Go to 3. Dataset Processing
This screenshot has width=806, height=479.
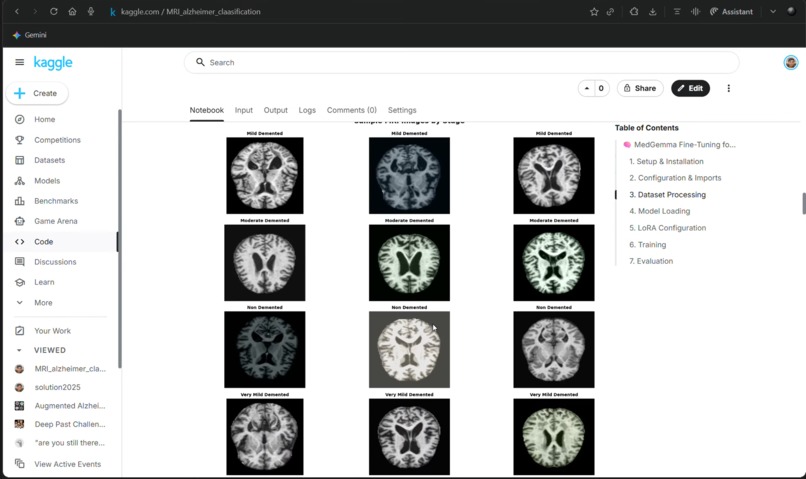[x=667, y=195]
